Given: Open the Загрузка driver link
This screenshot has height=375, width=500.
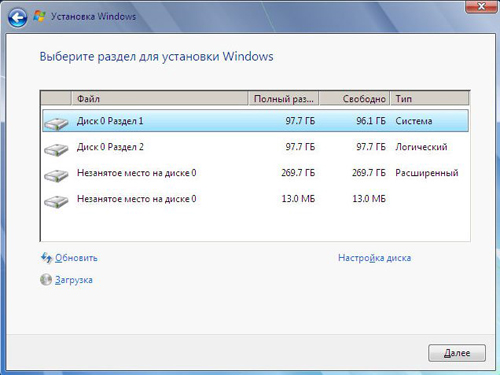Looking at the screenshot, I should tap(74, 280).
